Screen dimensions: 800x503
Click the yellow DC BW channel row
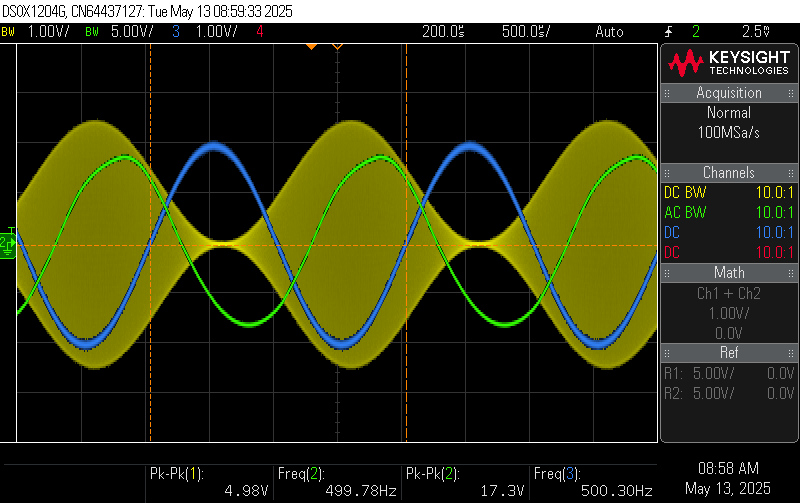(729, 193)
